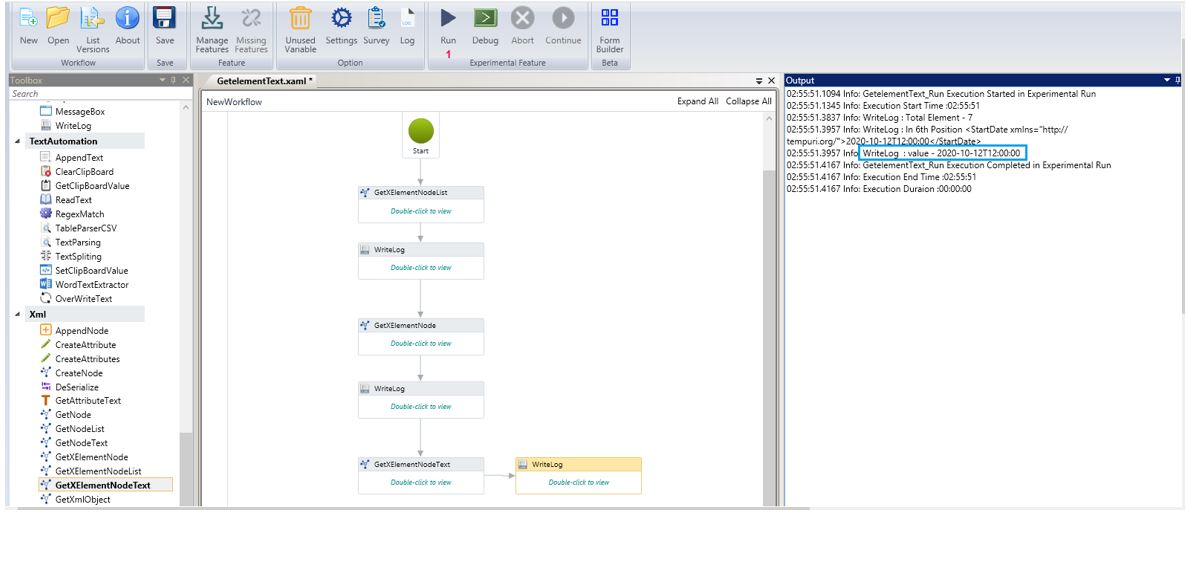Click the New workflow icon

[29, 19]
